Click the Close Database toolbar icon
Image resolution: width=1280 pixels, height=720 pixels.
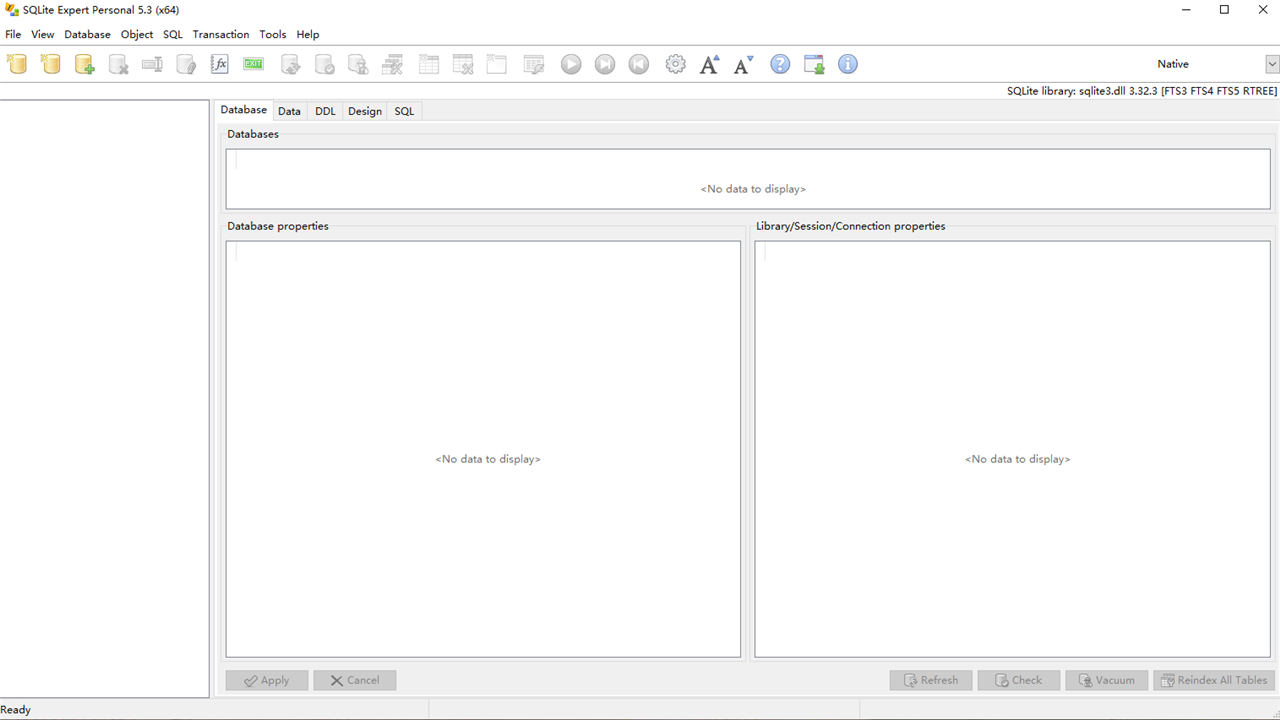[118, 63]
